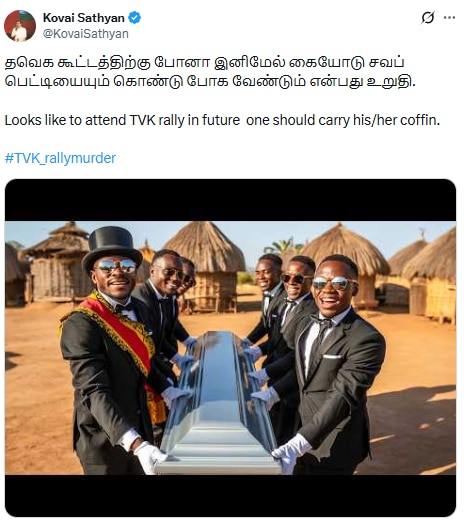Screen dimensions: 464x523
Task: Click the white glove at coffin's front-left corner
Action: 150,456
